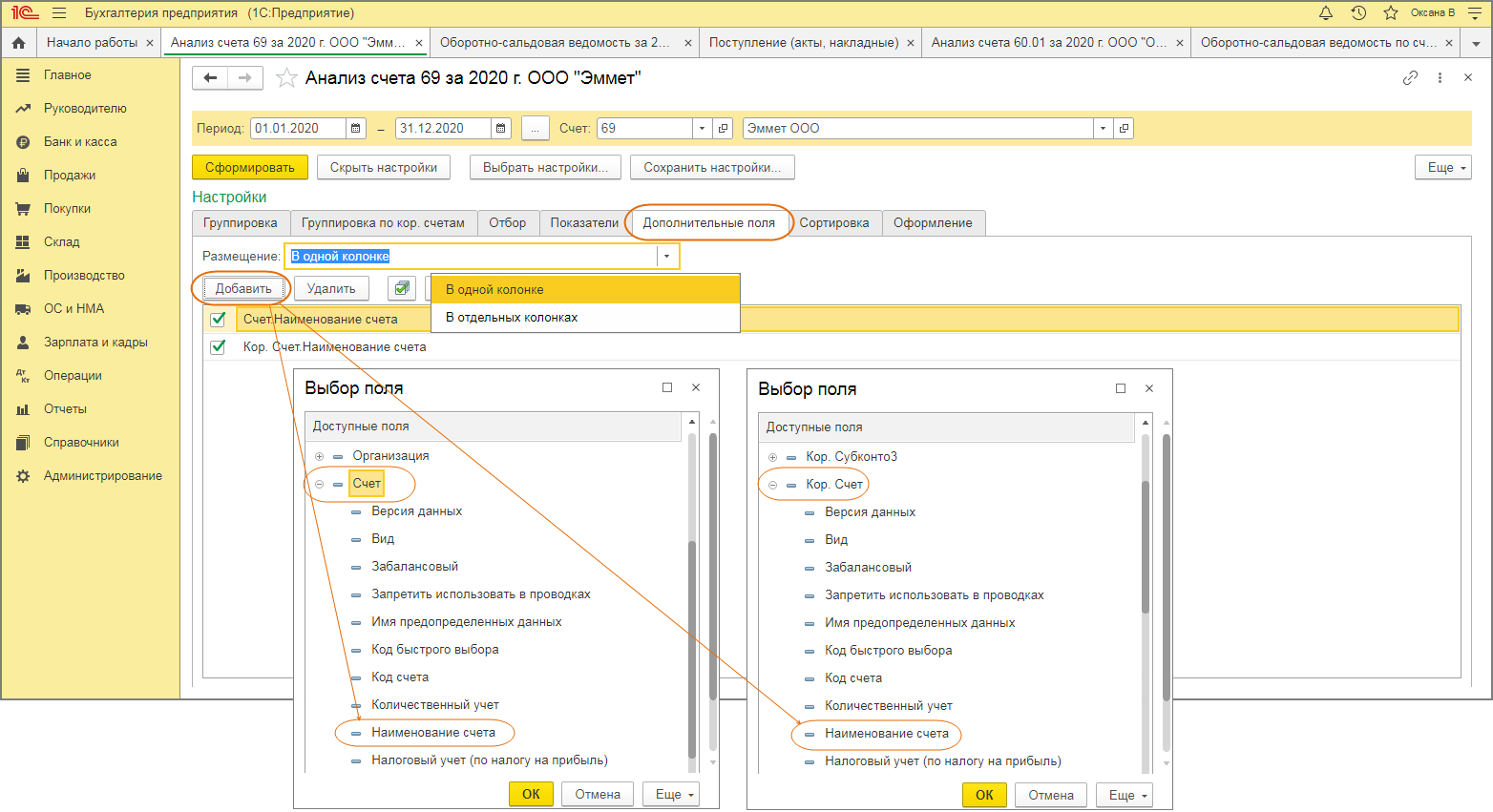The height and width of the screenshot is (812, 1493).
Task: Open favorites star in title bar
Action: [1391, 13]
